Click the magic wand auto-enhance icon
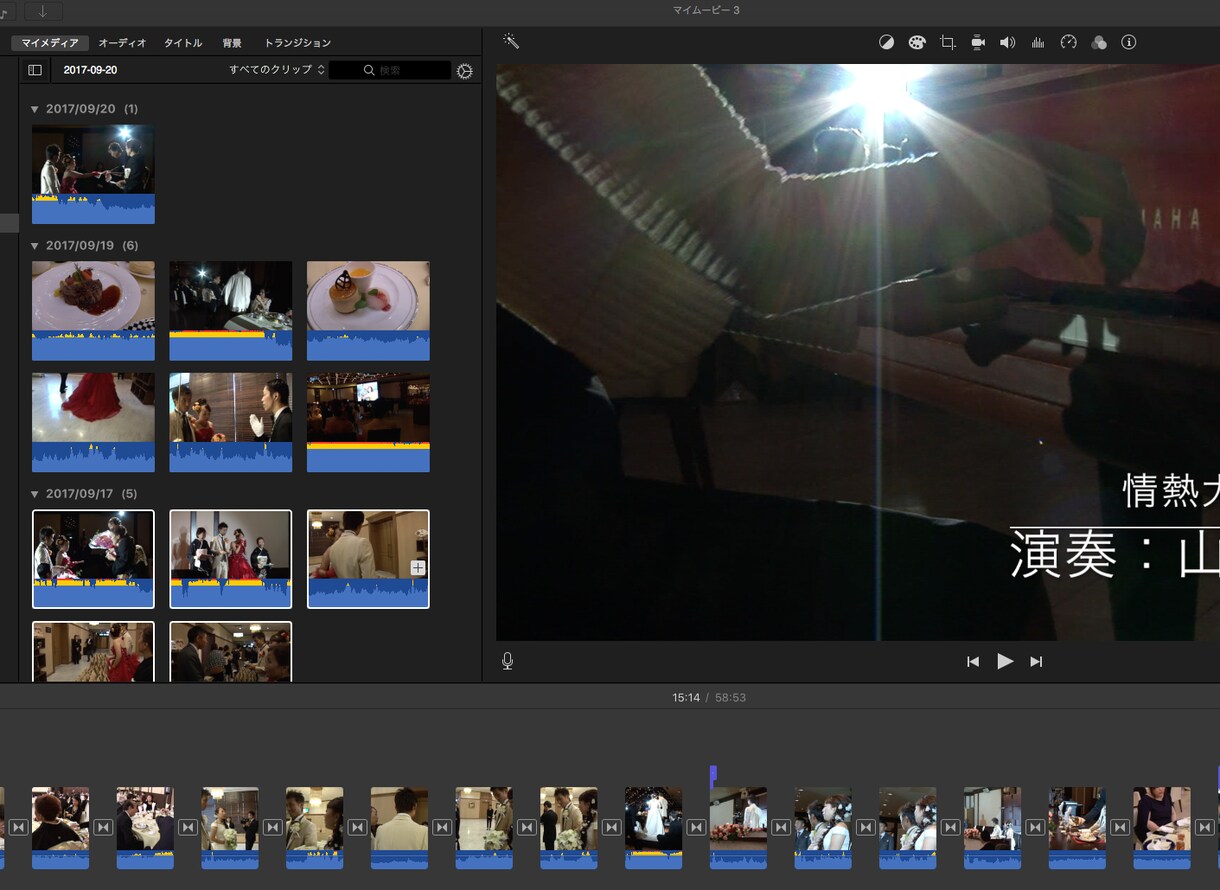 [x=511, y=42]
